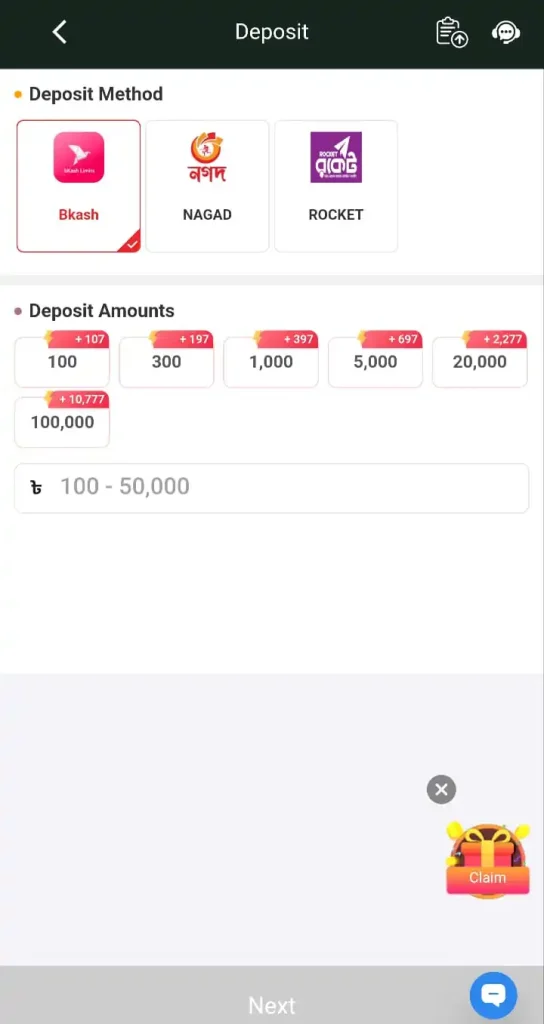The height and width of the screenshot is (1024, 544).
Task: Open the deposit records clipboard icon
Action: (451, 32)
